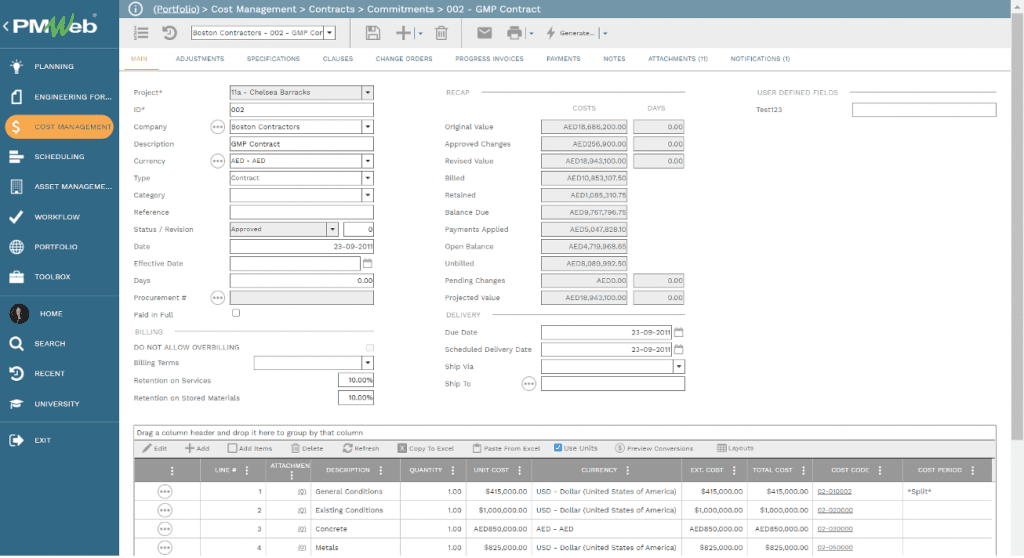Open the University section
The image size is (1024, 558).
tap(59, 404)
